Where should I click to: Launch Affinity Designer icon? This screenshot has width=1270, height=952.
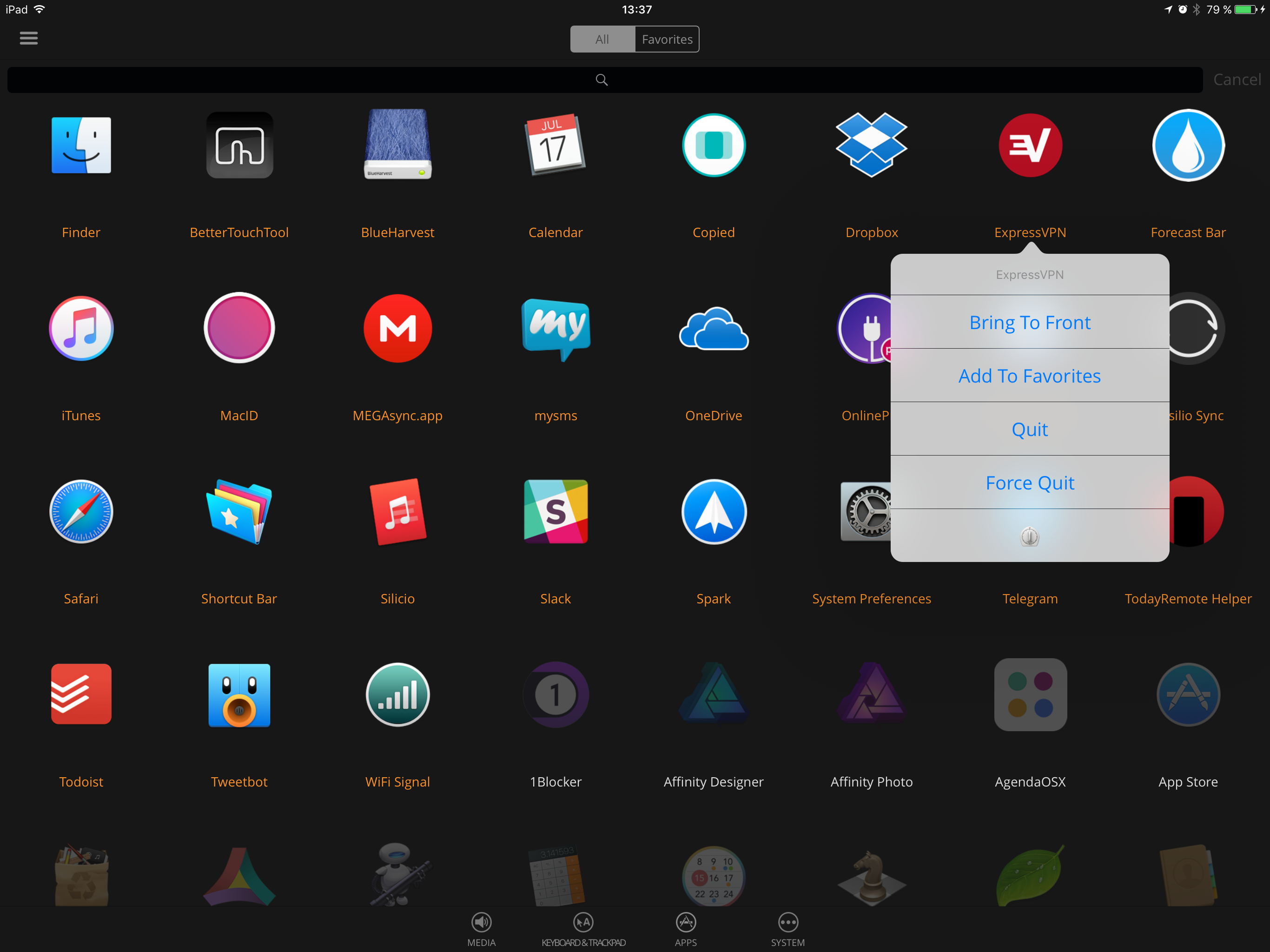[714, 693]
